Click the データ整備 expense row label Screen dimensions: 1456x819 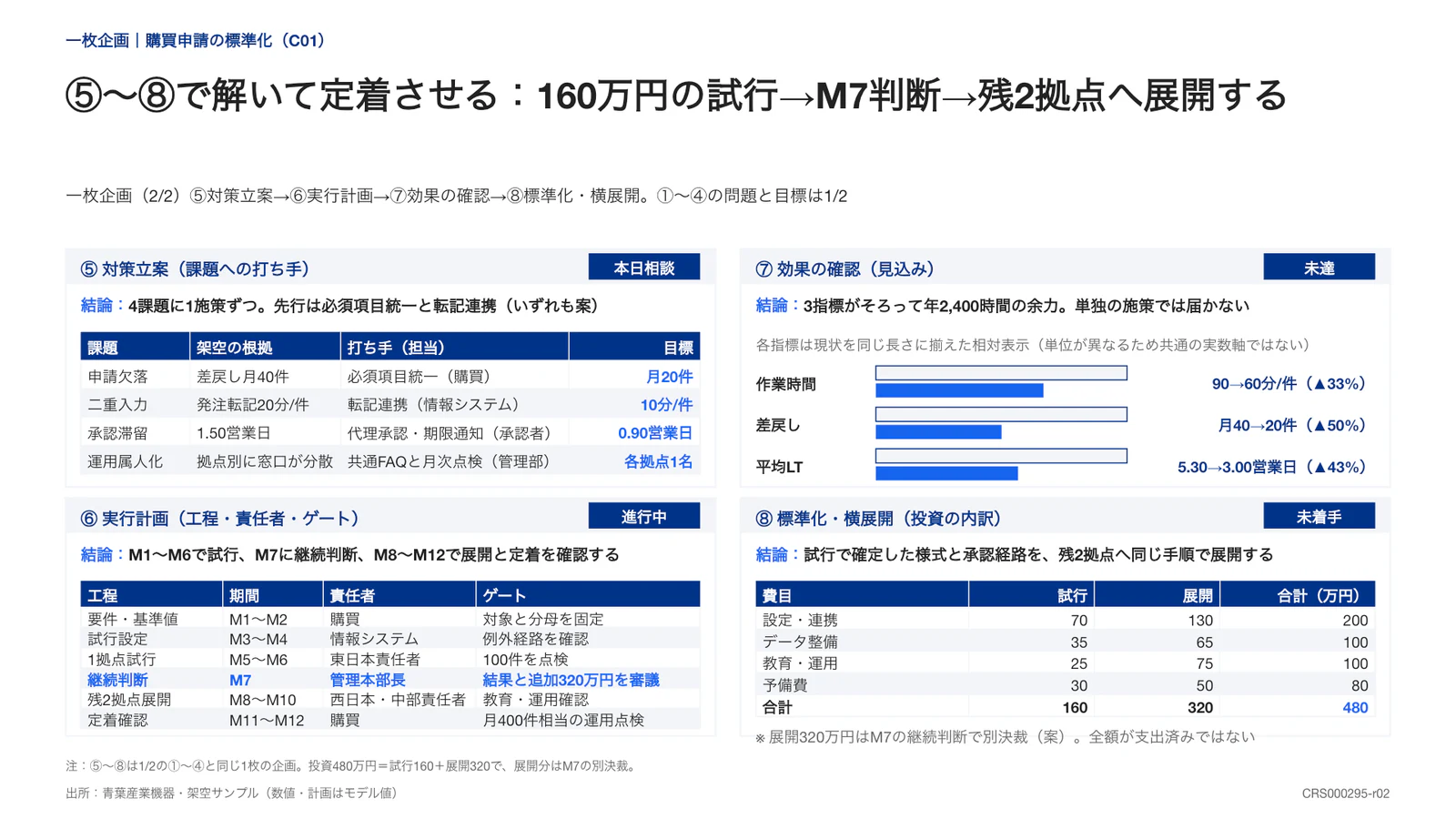click(800, 642)
